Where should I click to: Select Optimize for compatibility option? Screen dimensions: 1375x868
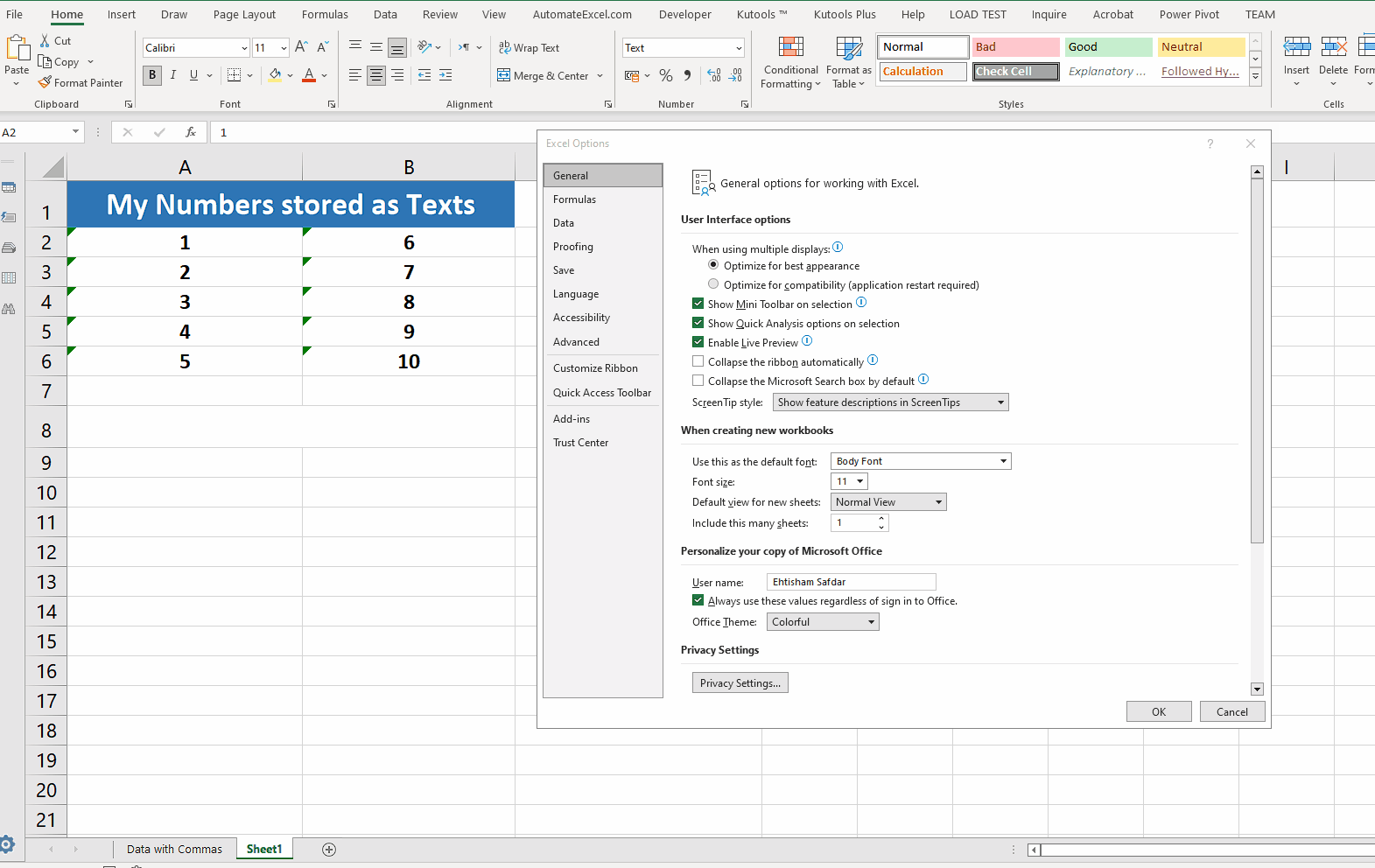pyautogui.click(x=713, y=284)
